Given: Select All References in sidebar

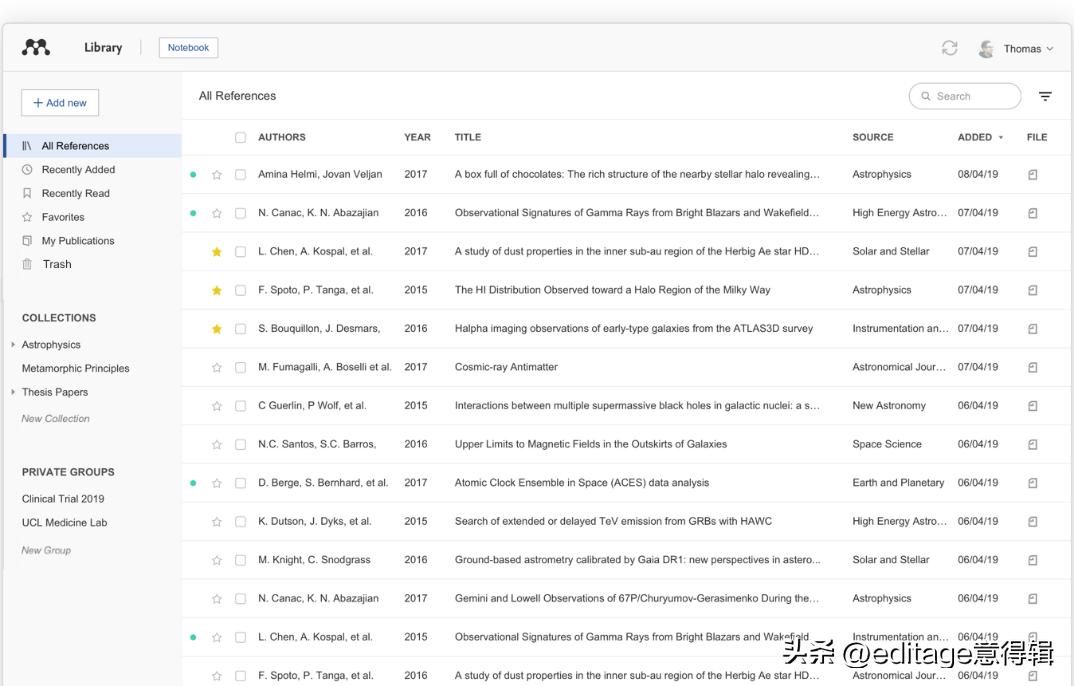Looking at the screenshot, I should pos(92,146).
